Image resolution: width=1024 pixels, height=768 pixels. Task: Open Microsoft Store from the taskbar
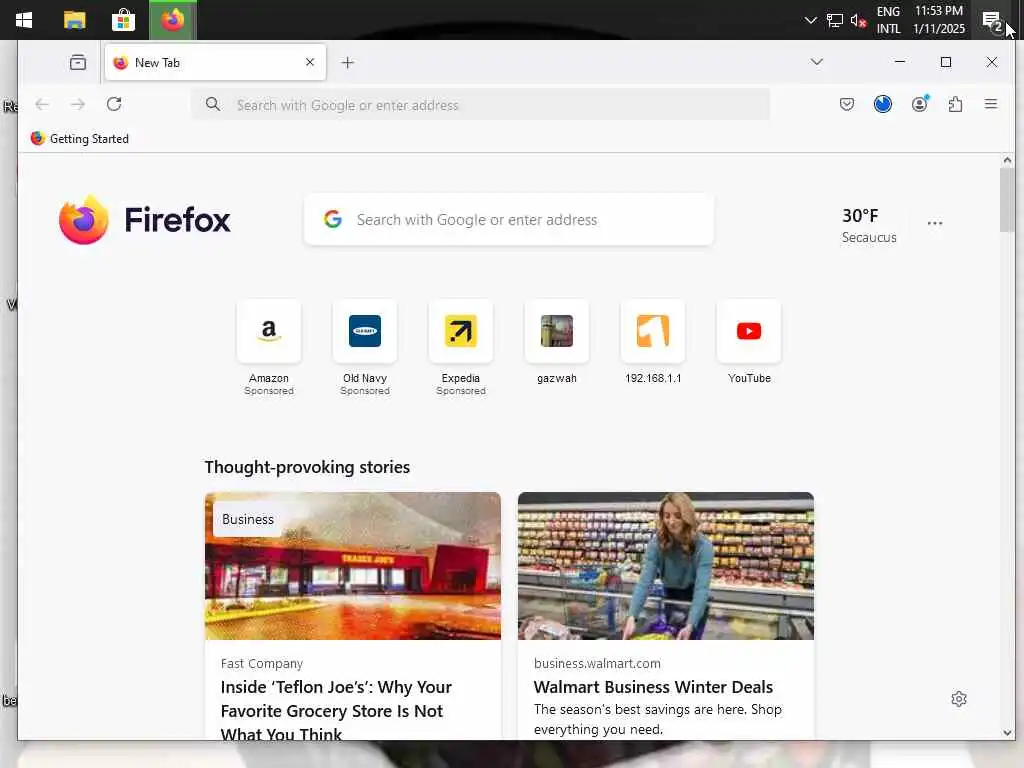click(x=123, y=20)
